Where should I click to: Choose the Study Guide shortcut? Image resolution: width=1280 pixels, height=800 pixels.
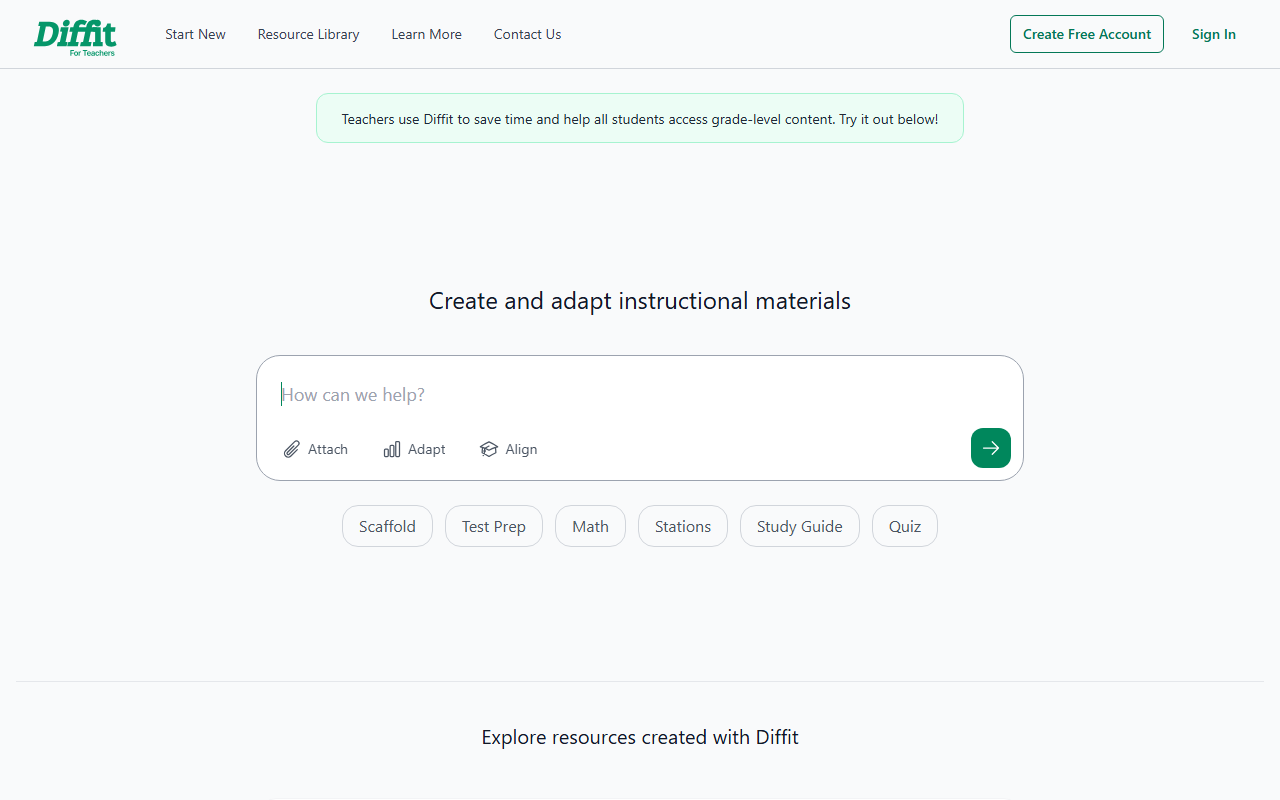tap(799, 526)
